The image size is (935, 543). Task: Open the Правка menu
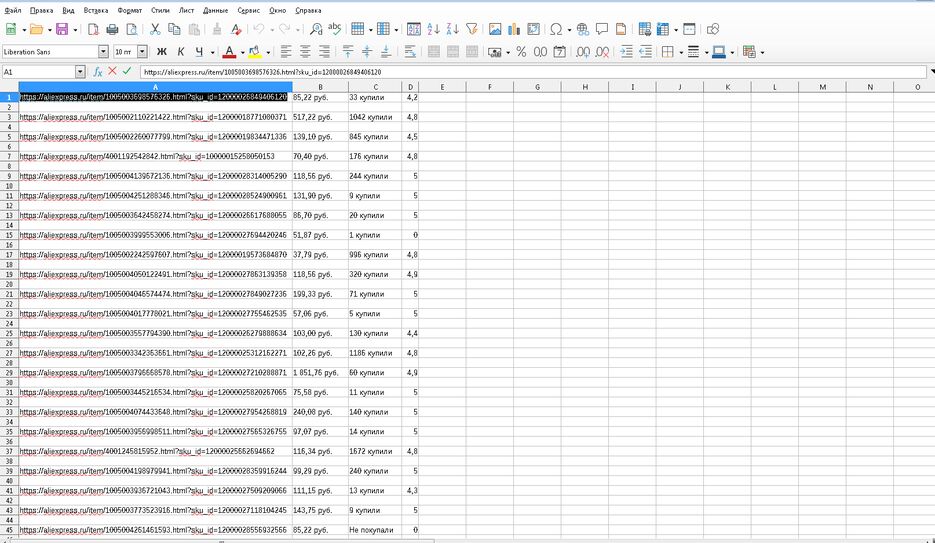coord(41,10)
